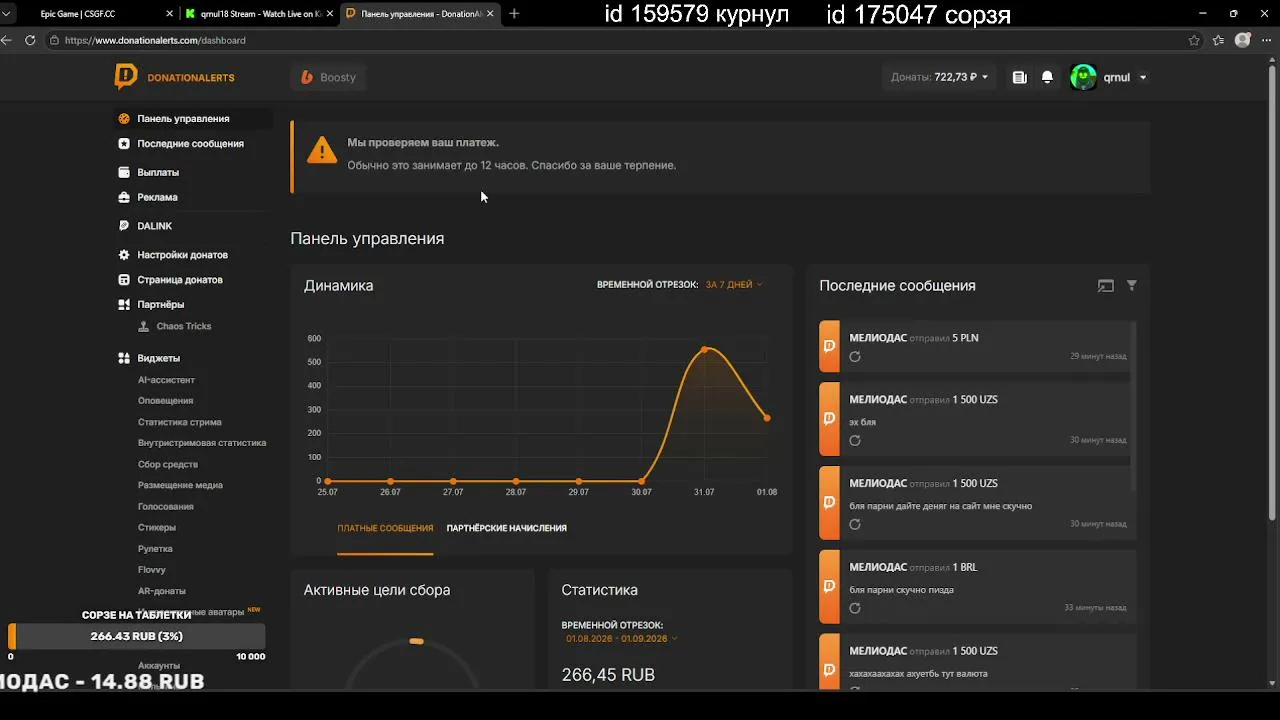Click the qrnul profile avatar
Image resolution: width=1280 pixels, height=720 pixels.
click(1083, 77)
